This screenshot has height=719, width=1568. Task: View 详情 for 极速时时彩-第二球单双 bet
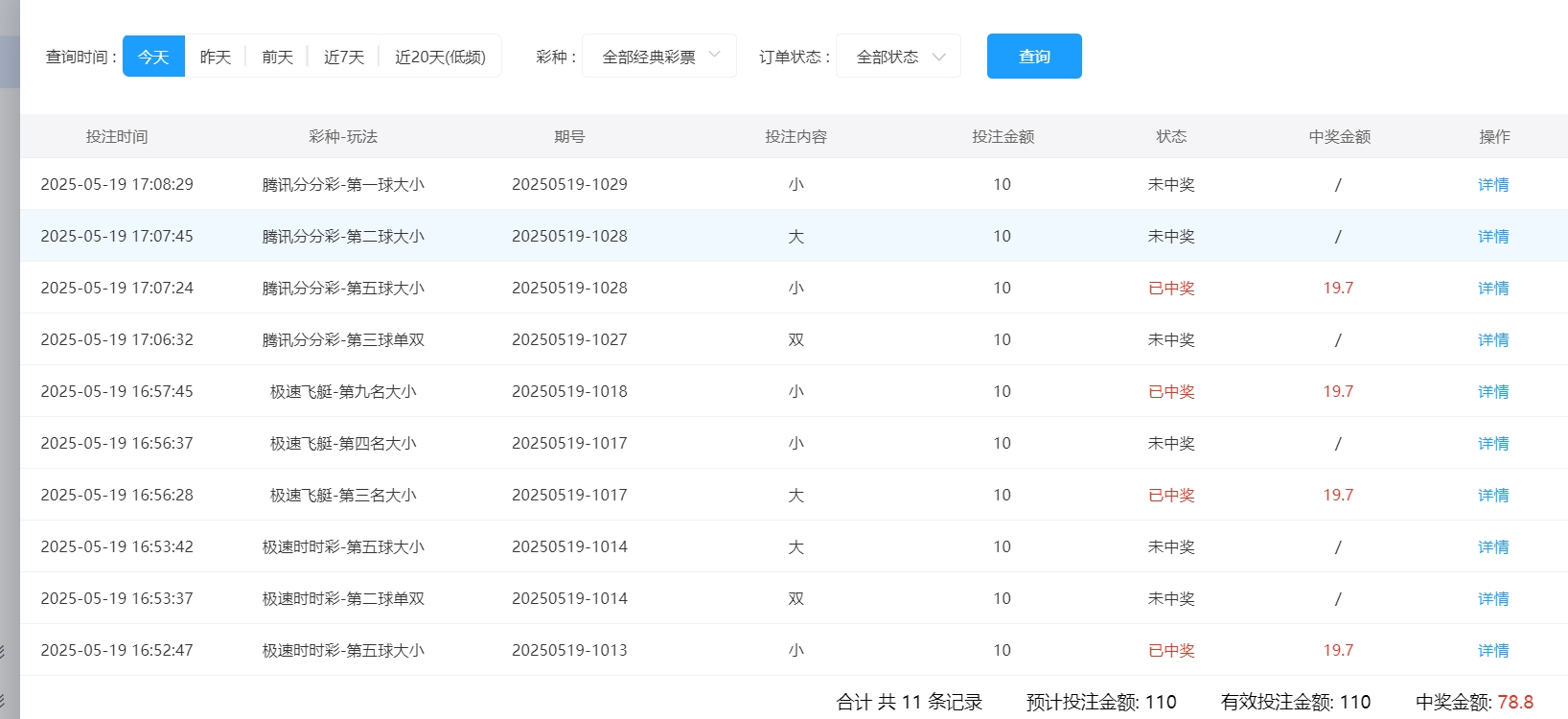[x=1493, y=598]
